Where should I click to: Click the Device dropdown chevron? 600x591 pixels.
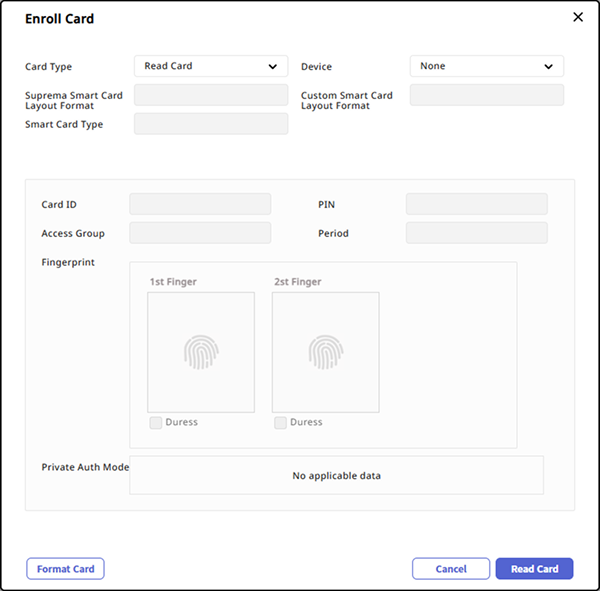pyautogui.click(x=549, y=67)
